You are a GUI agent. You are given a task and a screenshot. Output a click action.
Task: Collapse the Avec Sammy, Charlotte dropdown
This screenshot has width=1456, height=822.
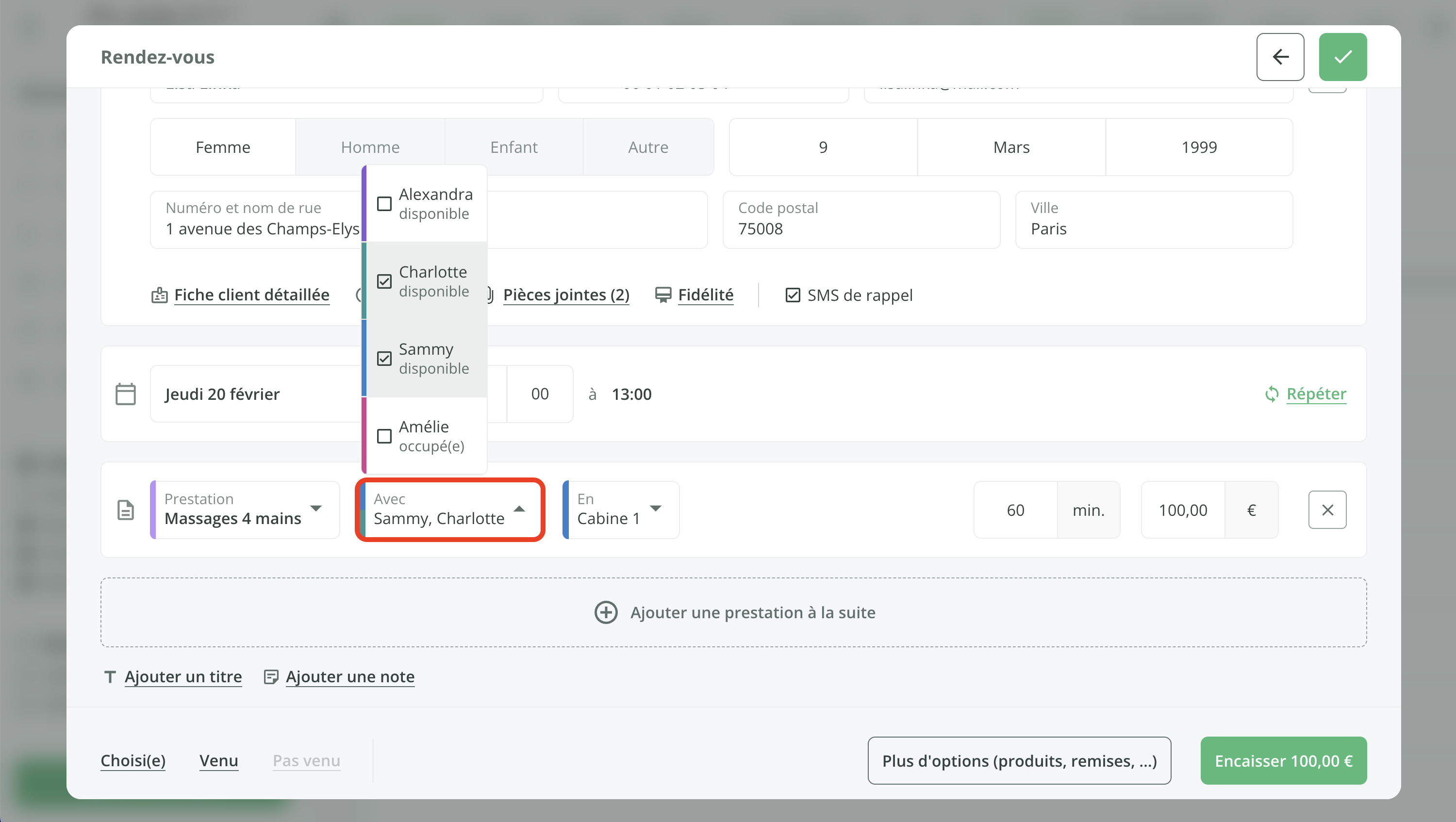point(519,509)
